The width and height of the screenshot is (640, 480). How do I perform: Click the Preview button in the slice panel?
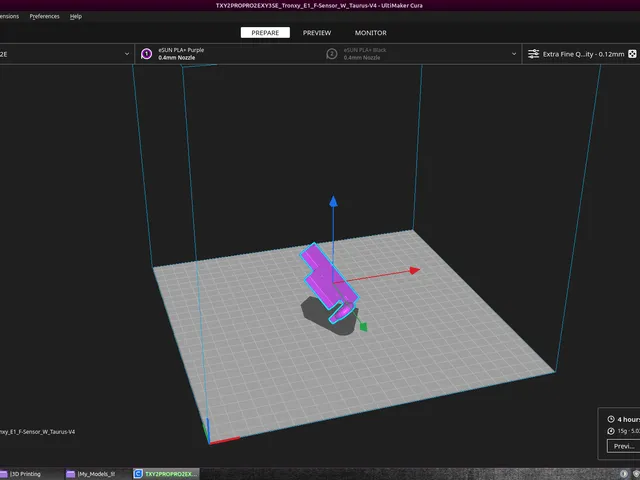pos(623,446)
